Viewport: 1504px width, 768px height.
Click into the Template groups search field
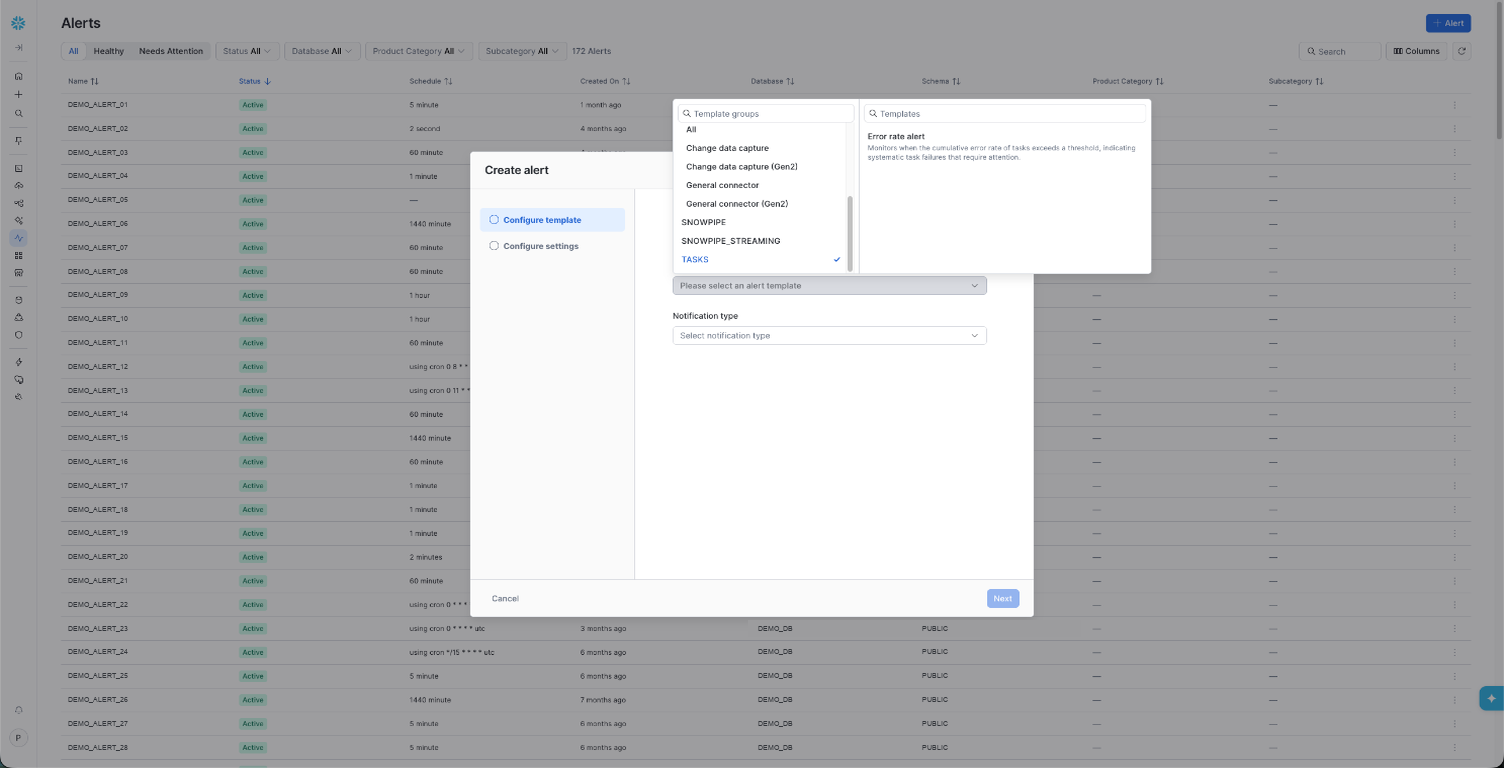(x=766, y=114)
